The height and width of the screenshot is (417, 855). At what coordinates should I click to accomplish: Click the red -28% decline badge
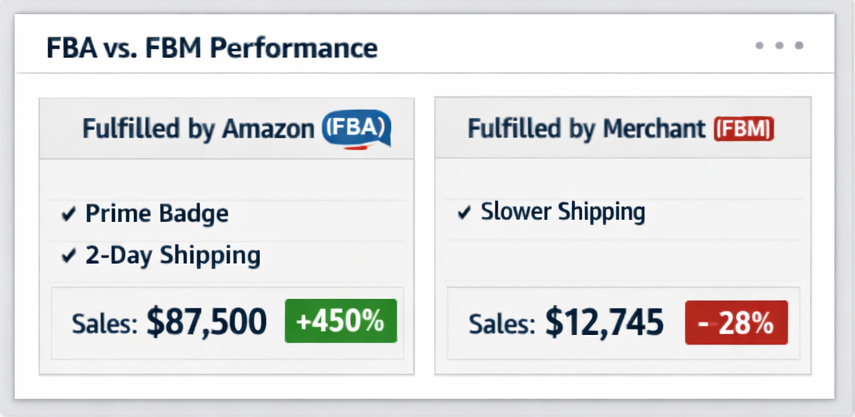click(736, 323)
